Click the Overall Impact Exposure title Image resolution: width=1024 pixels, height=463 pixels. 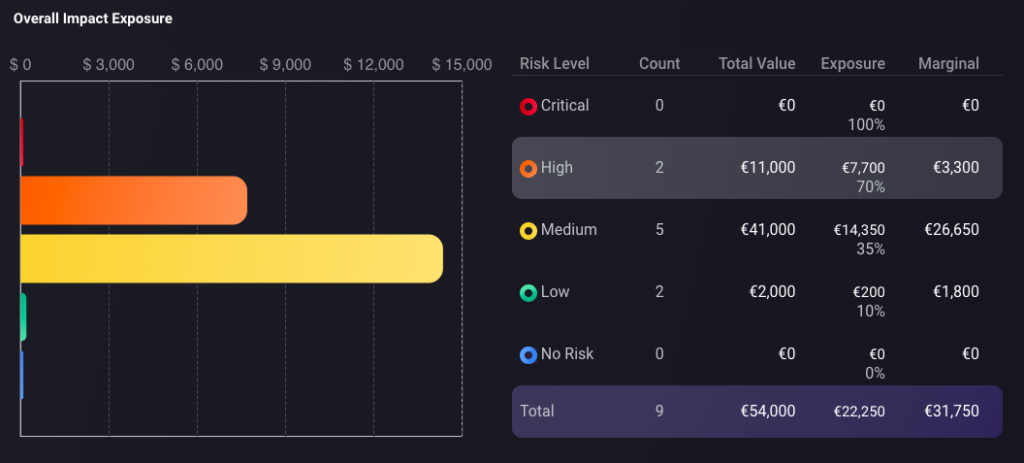[93, 19]
